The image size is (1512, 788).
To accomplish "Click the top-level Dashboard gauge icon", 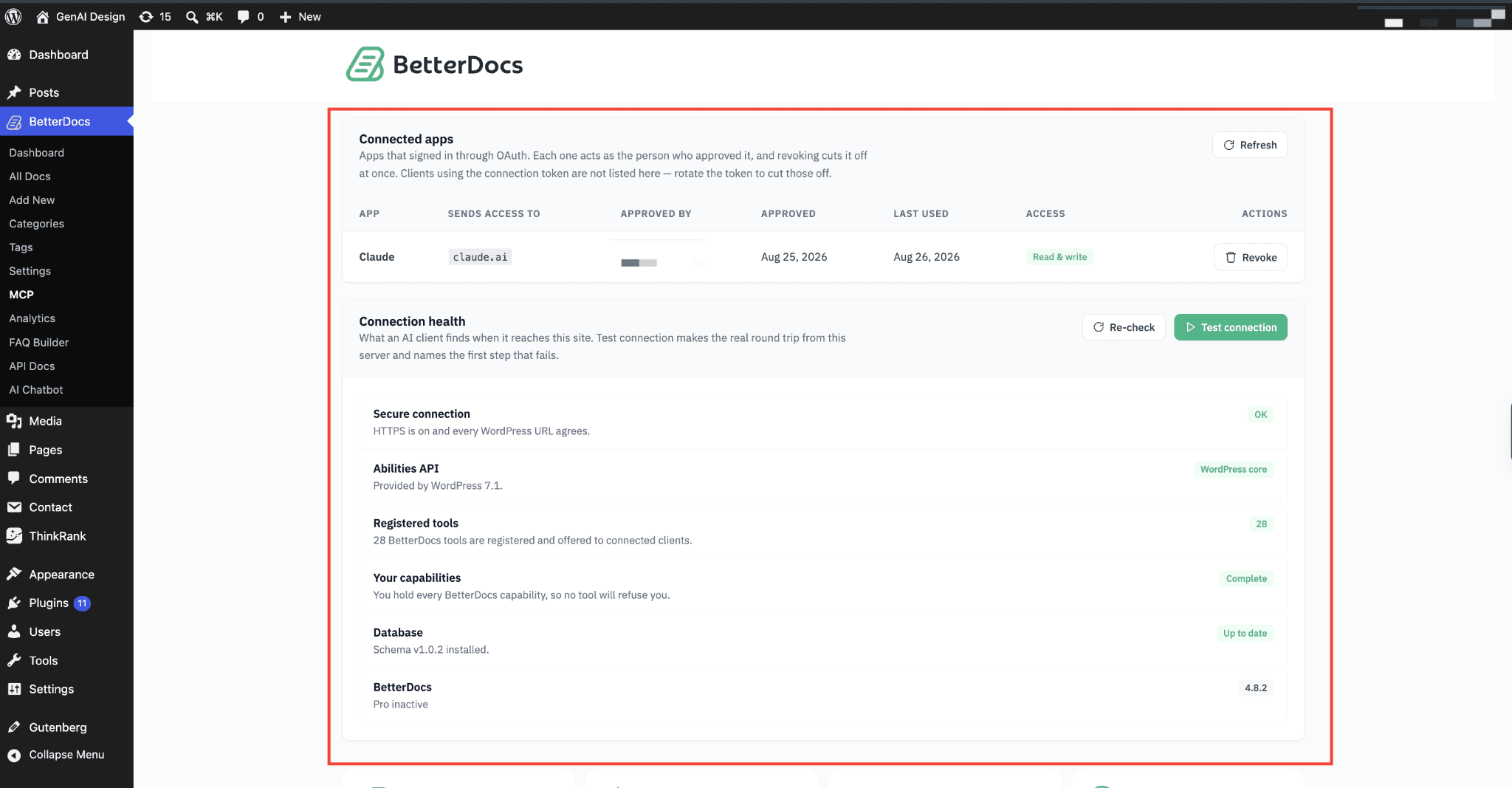I will (x=14, y=55).
